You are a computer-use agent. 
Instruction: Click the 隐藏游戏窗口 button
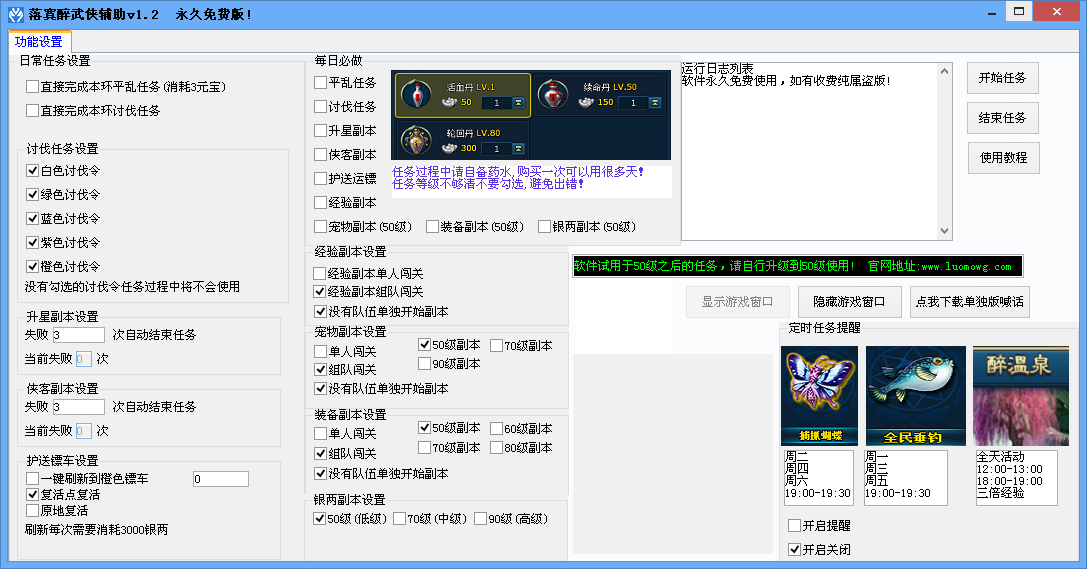(x=849, y=302)
